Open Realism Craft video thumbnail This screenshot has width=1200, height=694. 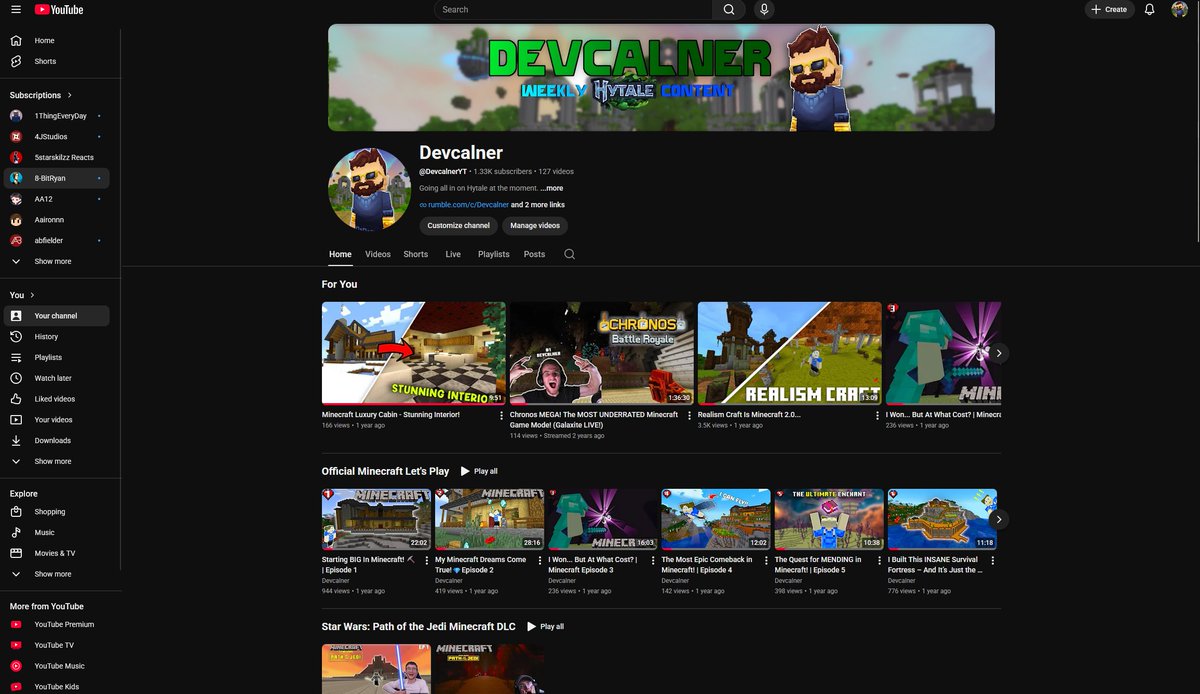click(x=789, y=353)
